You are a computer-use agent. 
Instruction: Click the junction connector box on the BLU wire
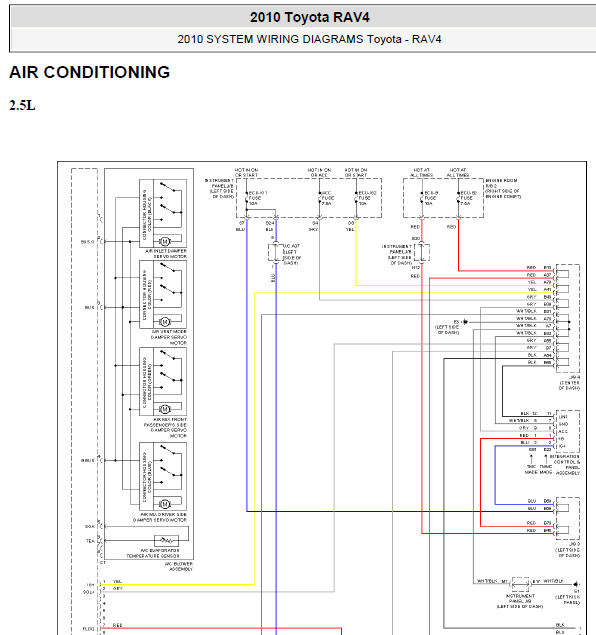[276, 253]
